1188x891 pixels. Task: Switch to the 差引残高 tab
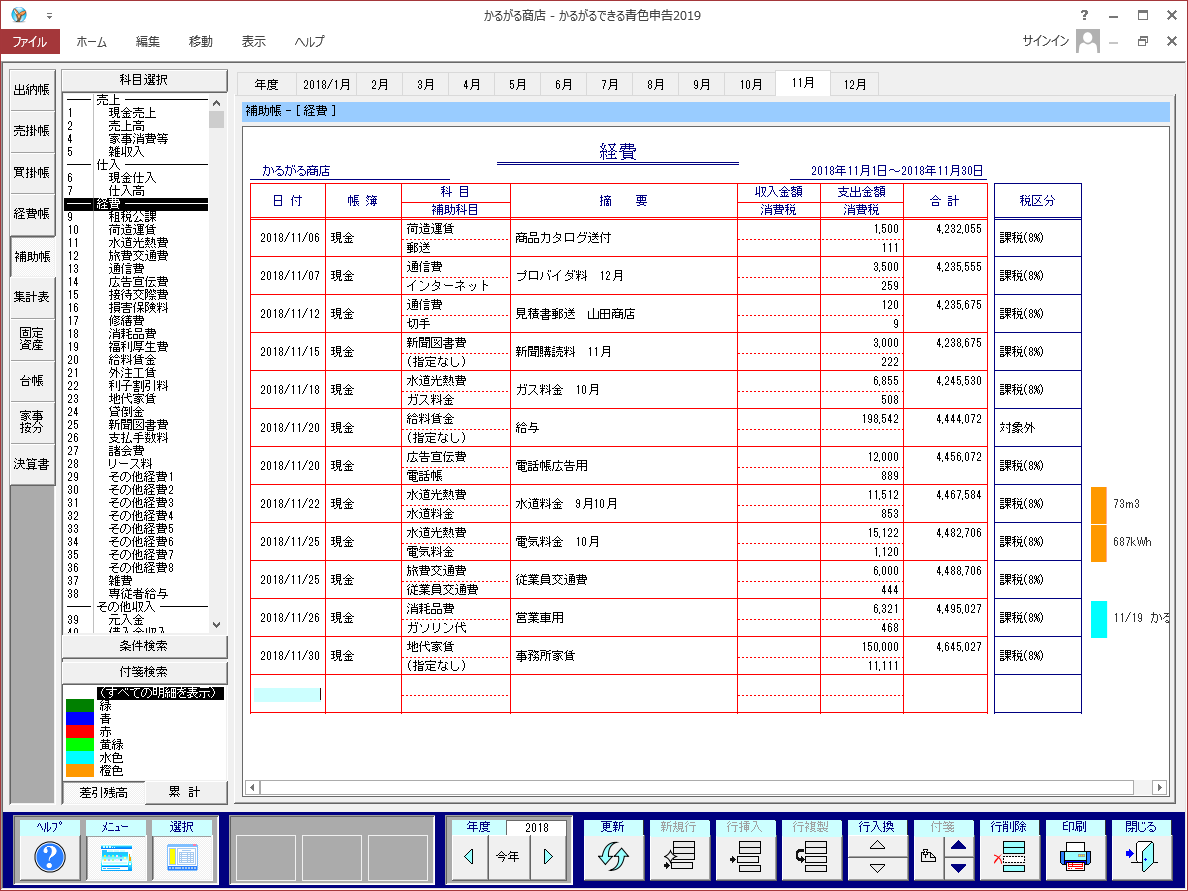pos(104,793)
